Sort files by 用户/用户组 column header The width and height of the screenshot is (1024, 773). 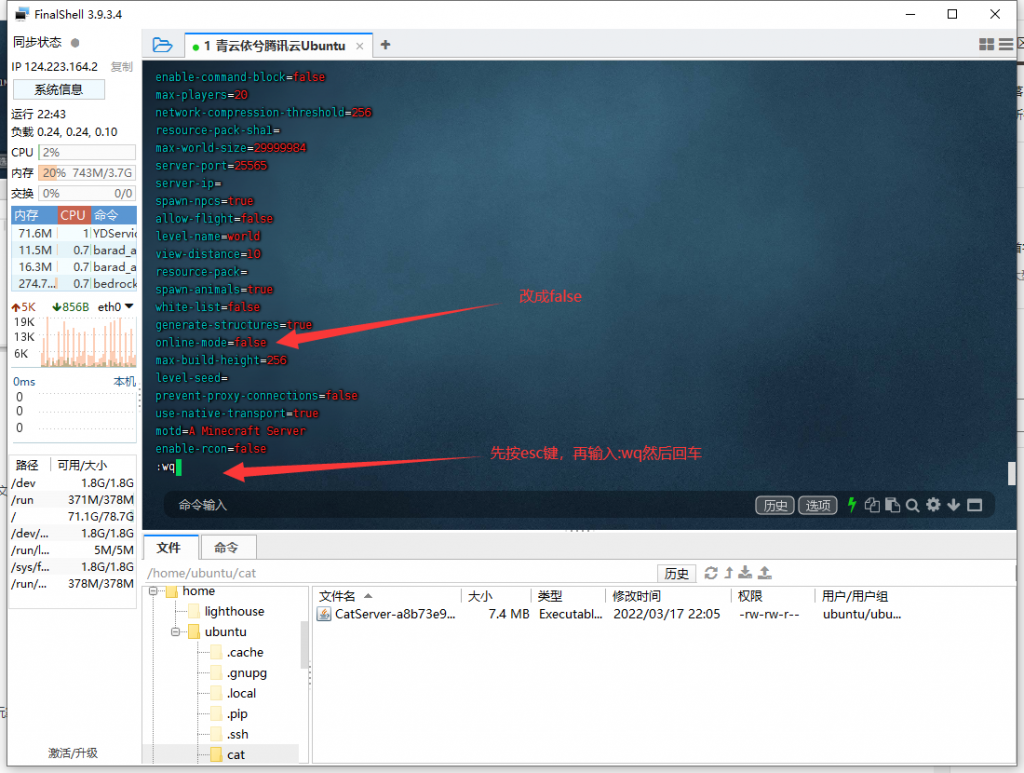click(x=914, y=596)
